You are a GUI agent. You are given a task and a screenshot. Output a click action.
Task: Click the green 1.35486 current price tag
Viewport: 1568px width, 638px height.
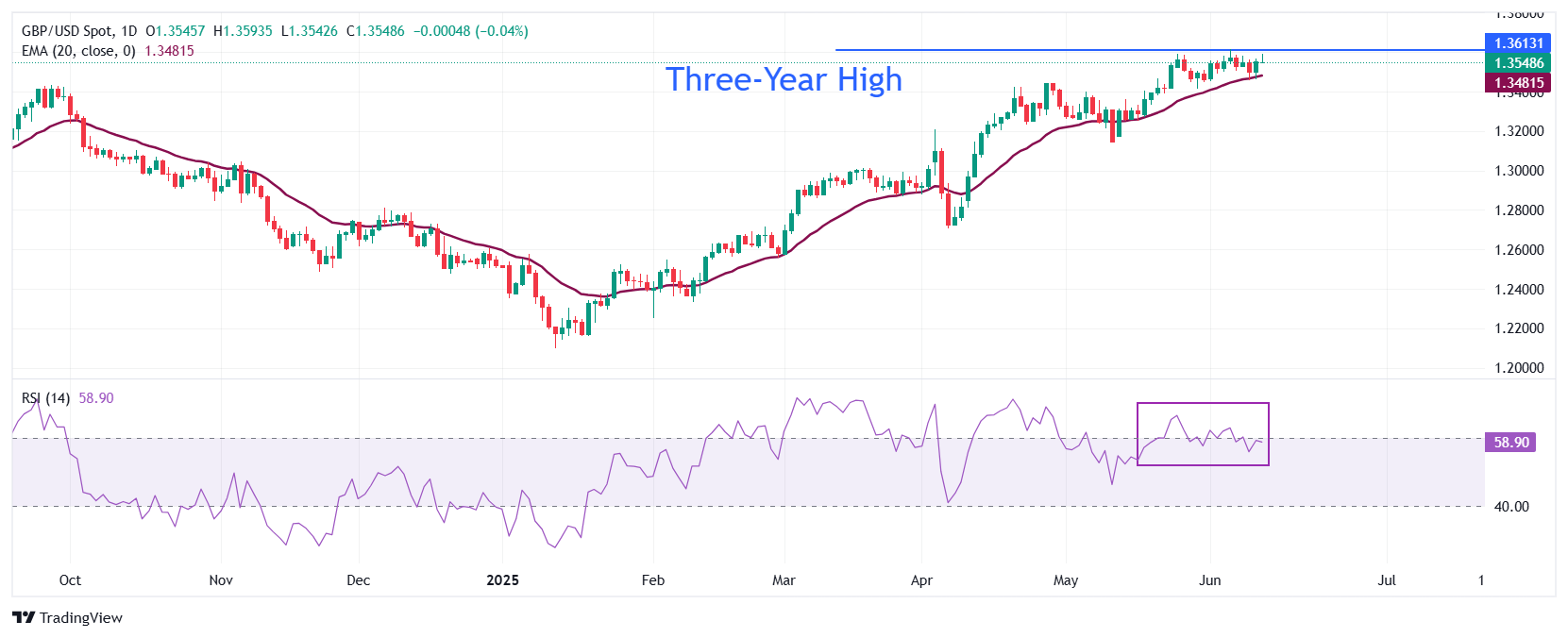point(1518,63)
